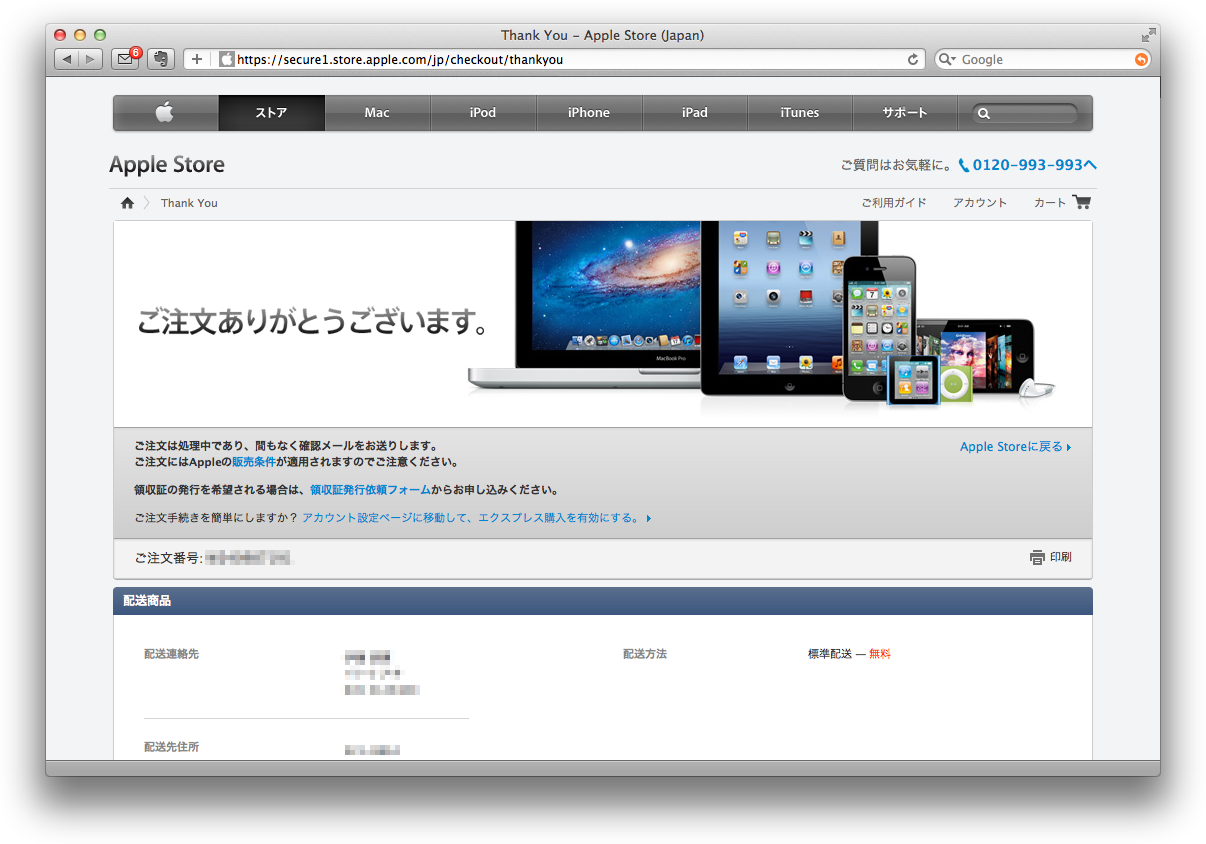Open the iTunes tab
This screenshot has height=844, width=1206.
pyautogui.click(x=800, y=113)
